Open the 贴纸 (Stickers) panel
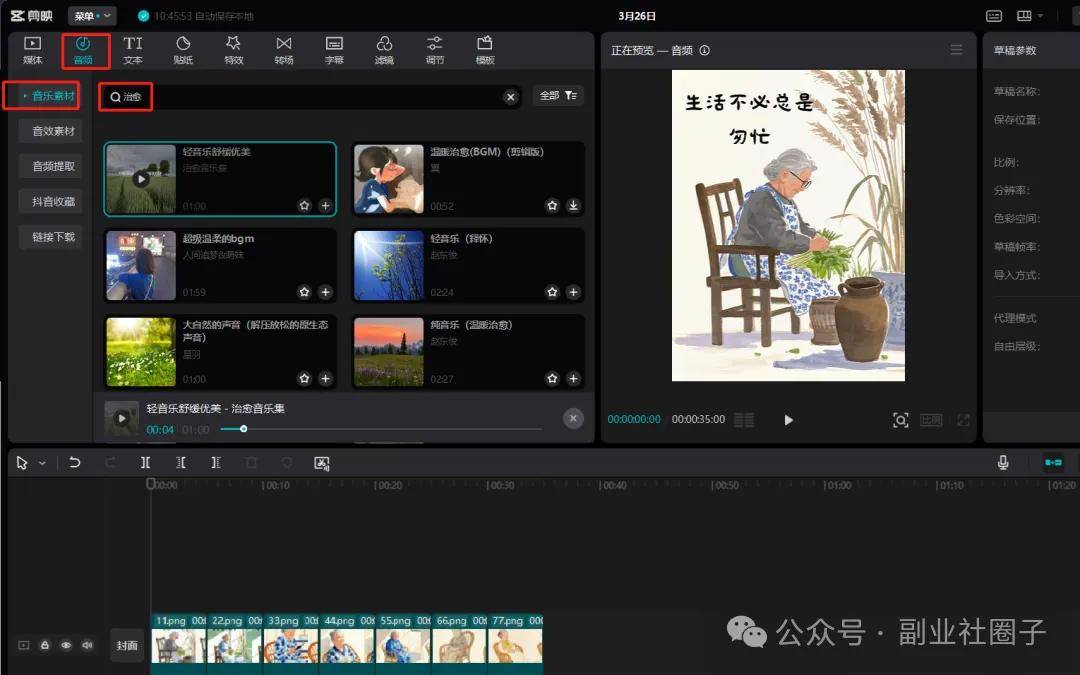The height and width of the screenshot is (675, 1080). [x=183, y=50]
